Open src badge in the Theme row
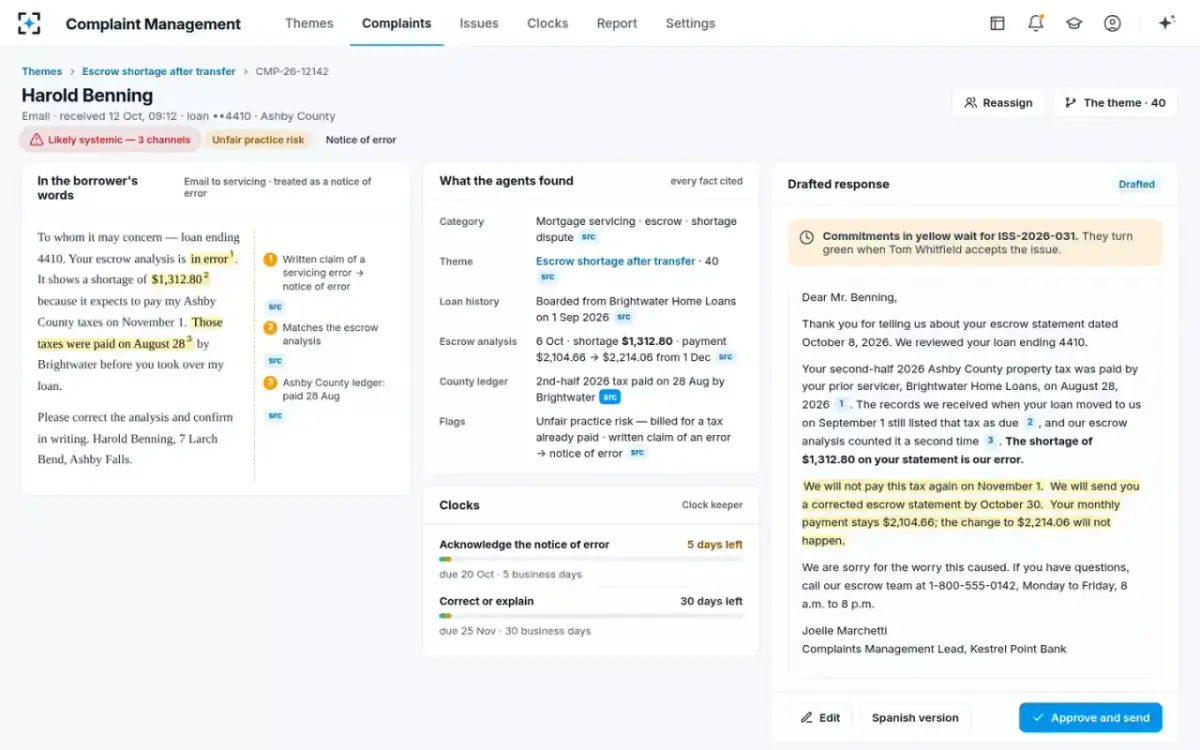The width and height of the screenshot is (1200, 750). [547, 277]
